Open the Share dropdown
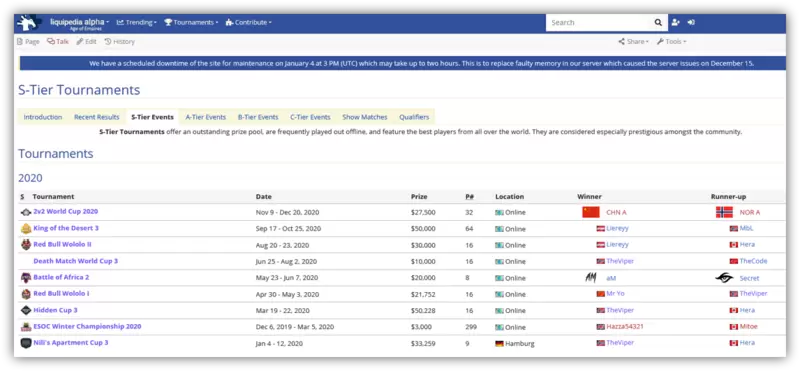 [x=634, y=42]
